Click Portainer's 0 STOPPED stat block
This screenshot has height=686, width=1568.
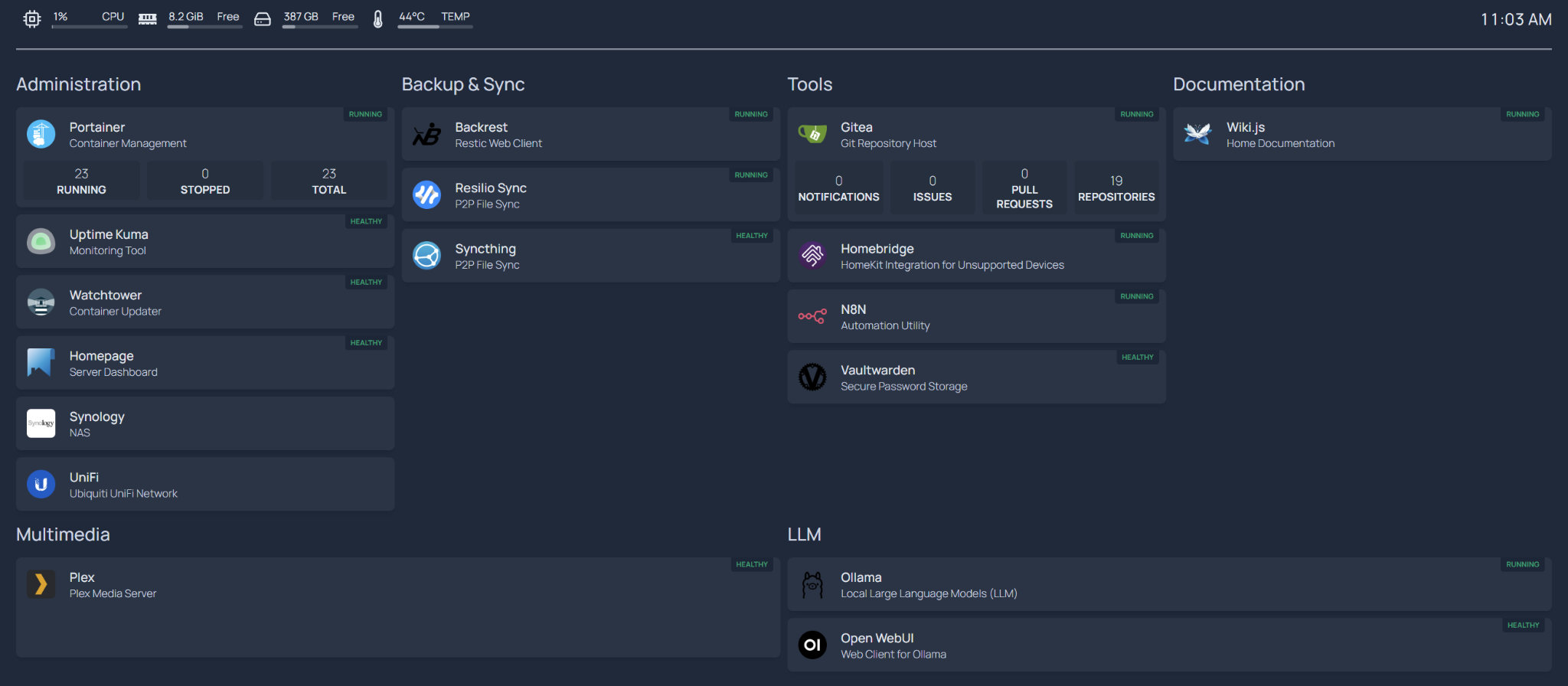205,181
